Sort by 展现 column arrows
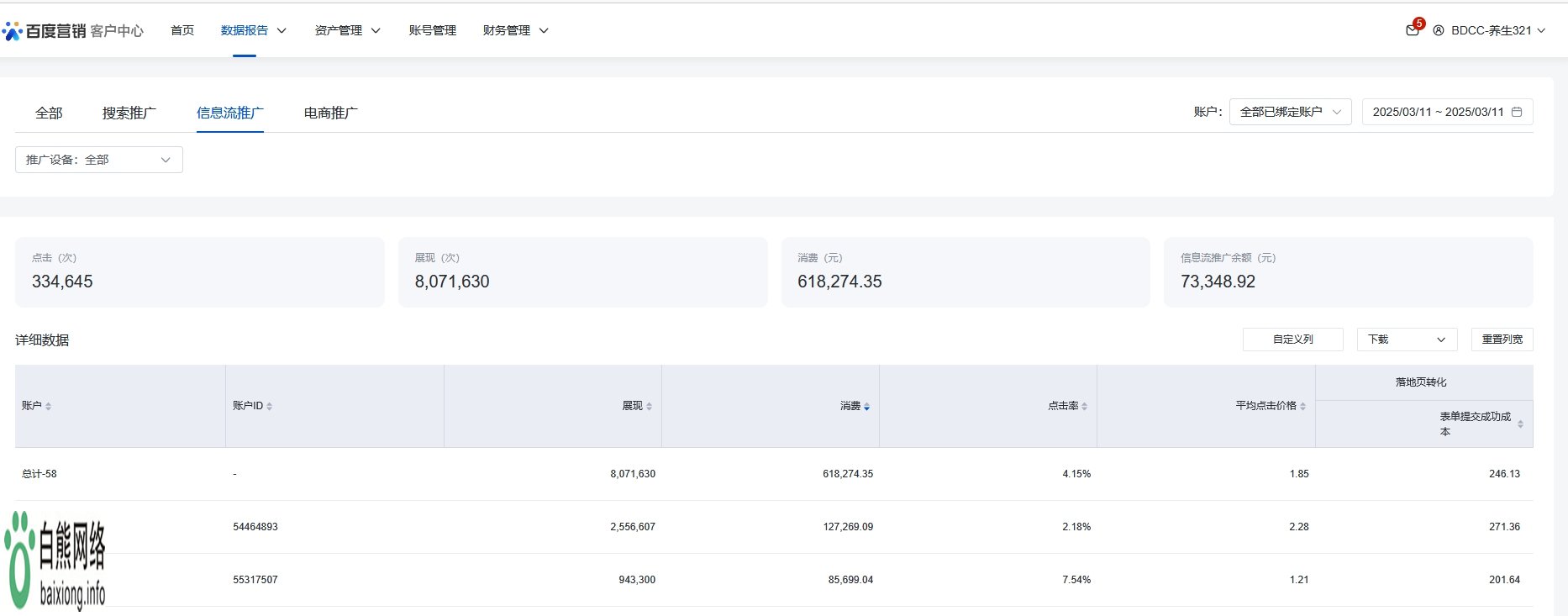The width and height of the screenshot is (1568, 616). (649, 407)
